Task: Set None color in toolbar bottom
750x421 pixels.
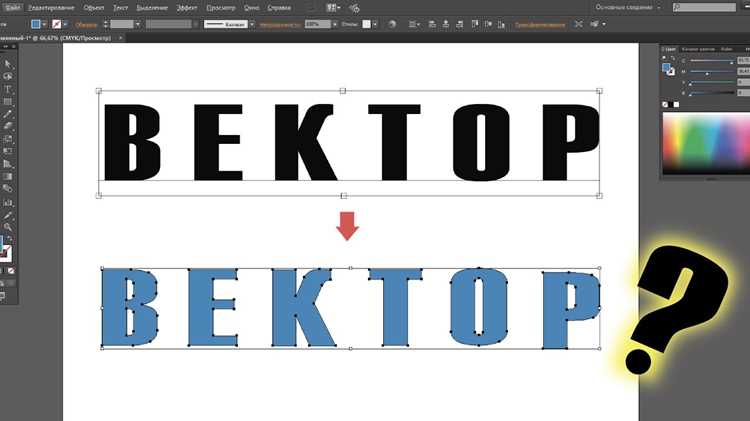Action: (x=11, y=271)
